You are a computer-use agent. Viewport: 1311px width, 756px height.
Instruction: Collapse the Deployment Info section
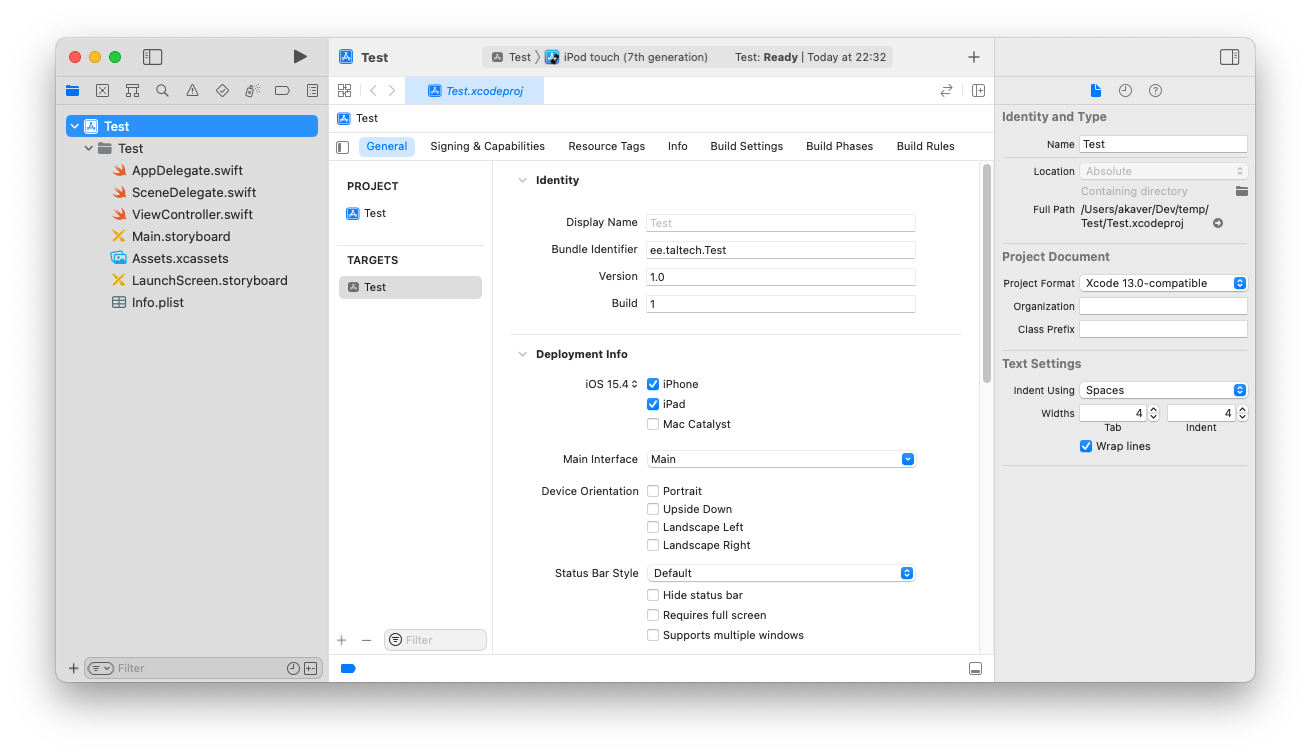(x=522, y=354)
